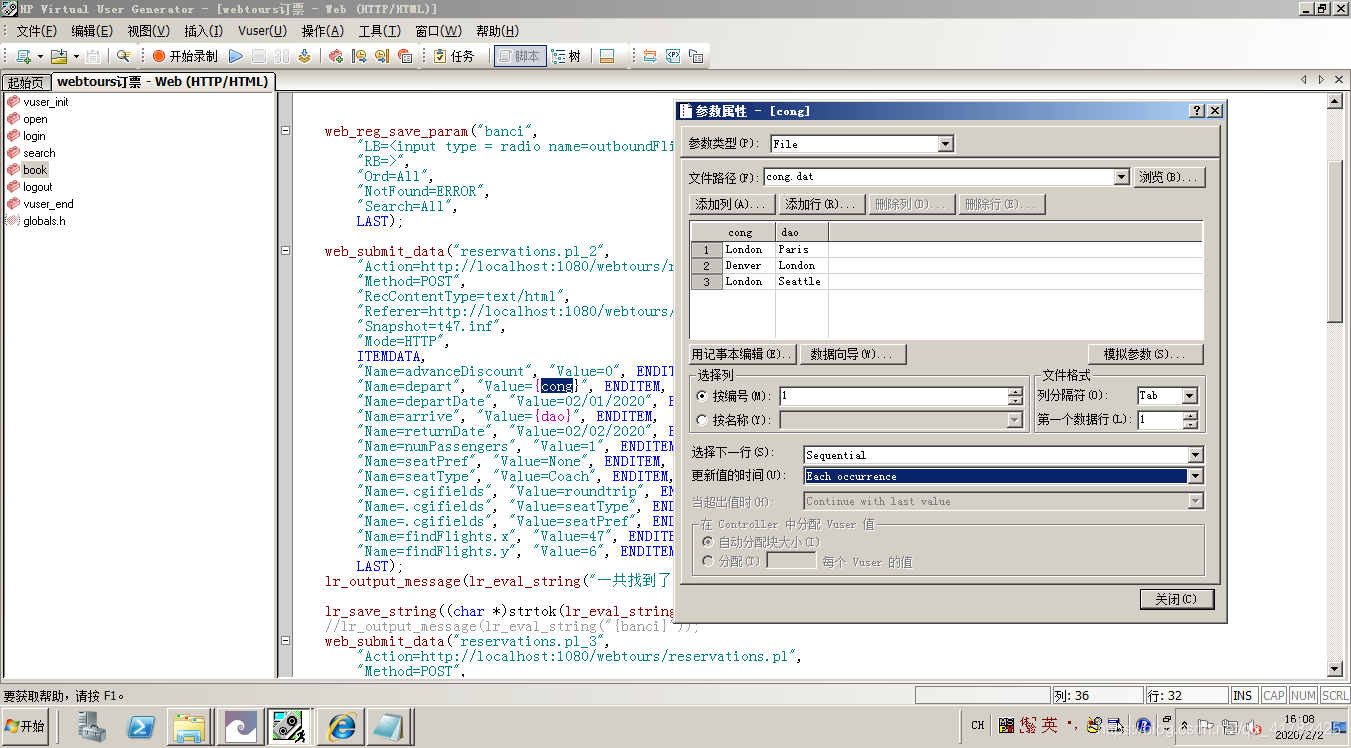Click the dialog help question-mark button
Screen dimensions: 1351x748
coord(1198,111)
